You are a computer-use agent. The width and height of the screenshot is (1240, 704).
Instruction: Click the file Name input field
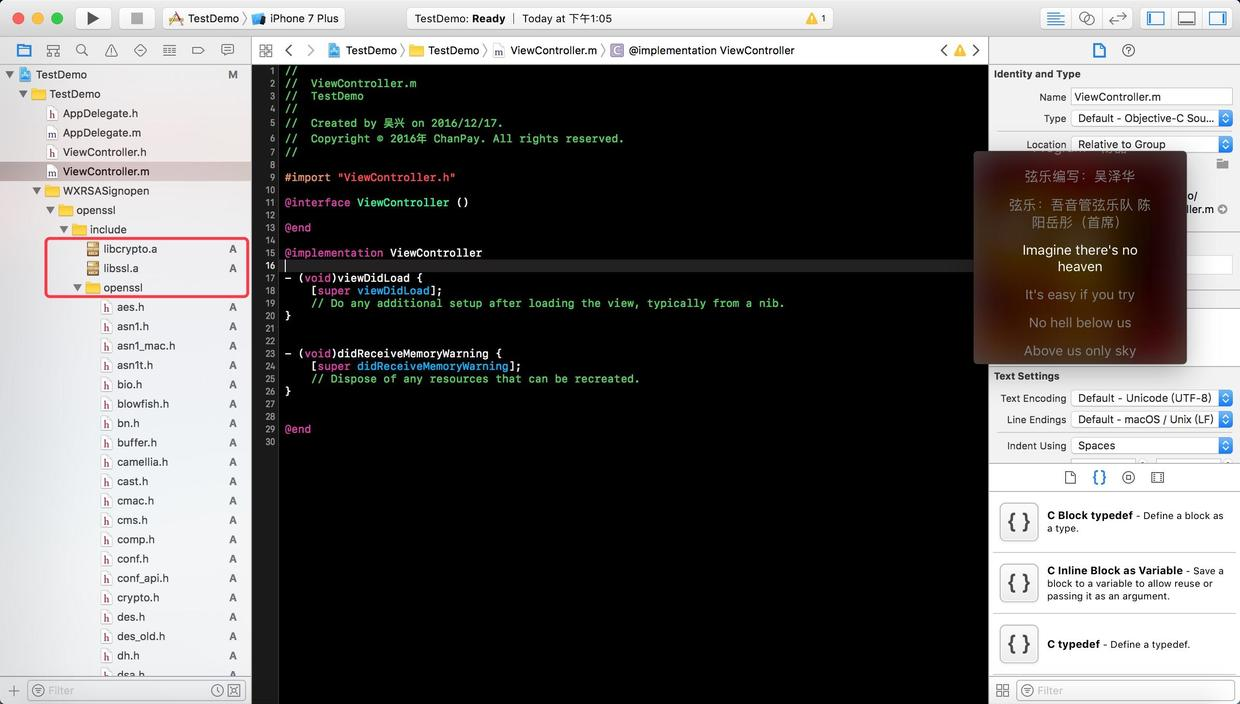pyautogui.click(x=1151, y=97)
